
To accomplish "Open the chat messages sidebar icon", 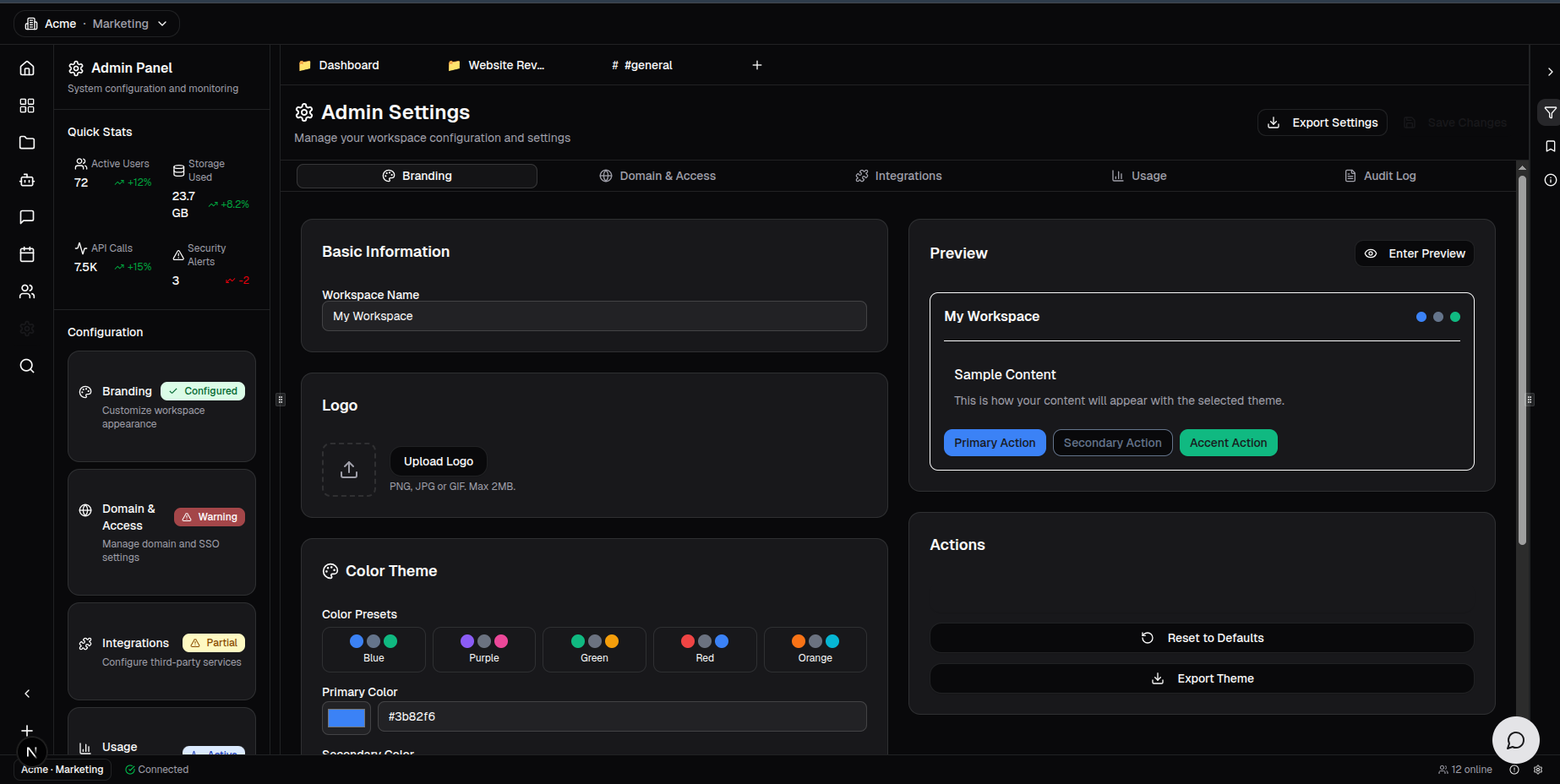I will (27, 217).
